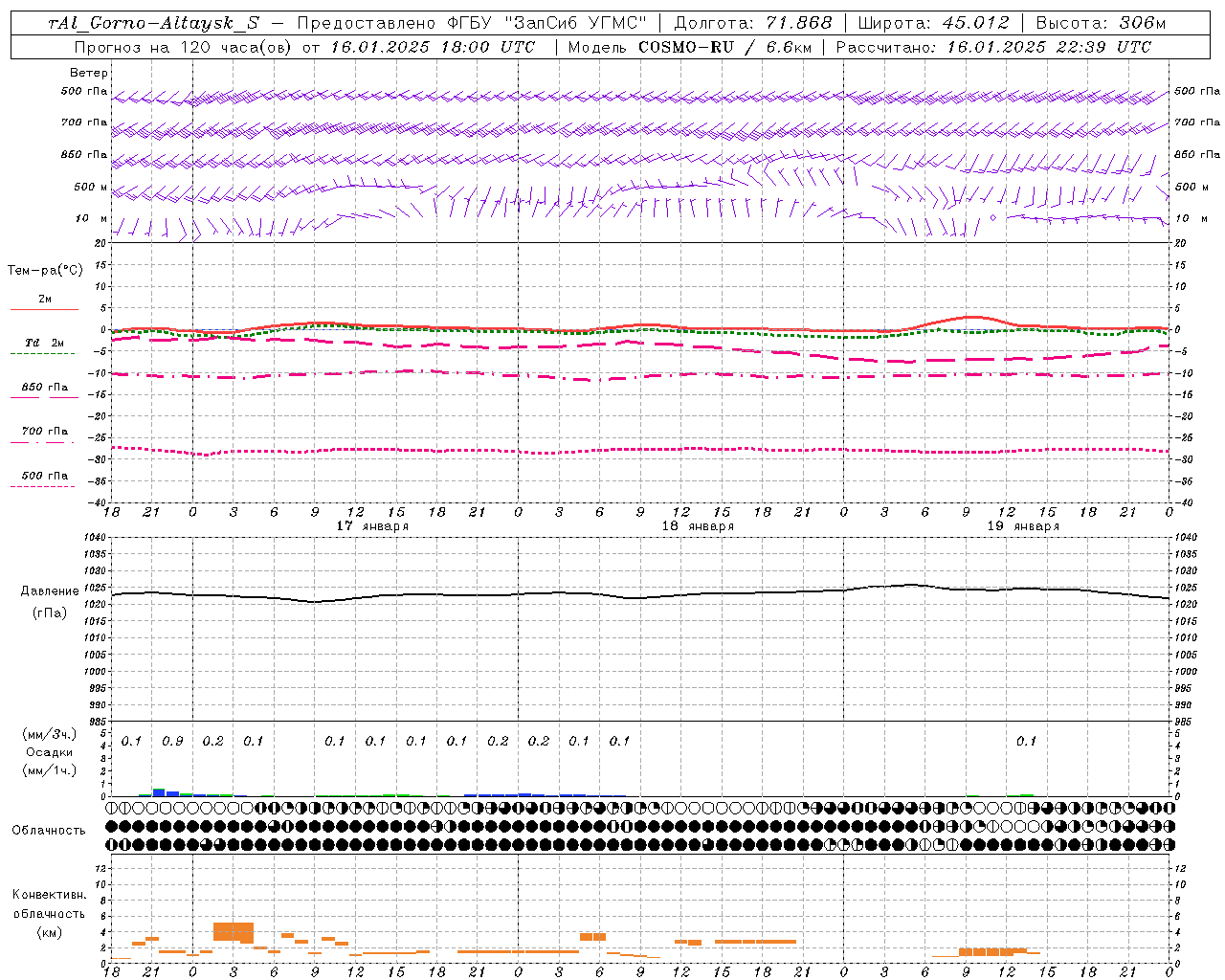This screenshot has height=980, width=1225.
Task: Click the tallest orange convective bar on 17 января
Action: coord(234,931)
